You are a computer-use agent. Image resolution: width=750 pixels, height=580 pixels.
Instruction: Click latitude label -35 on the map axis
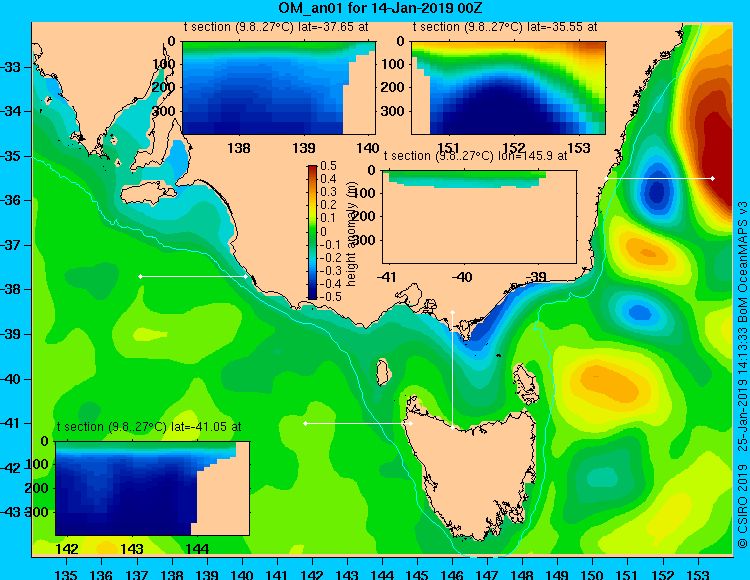(x=11, y=156)
